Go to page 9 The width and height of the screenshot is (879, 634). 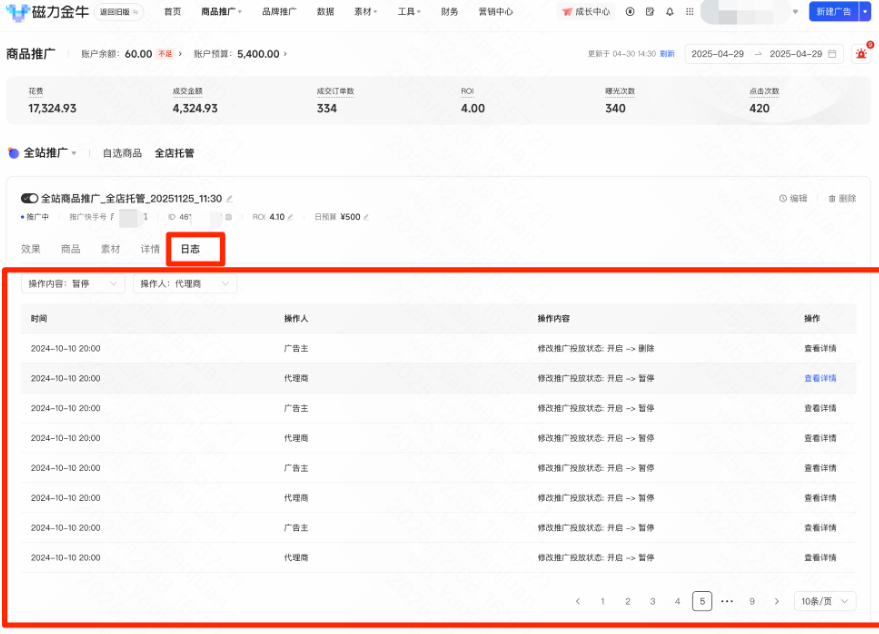point(752,601)
